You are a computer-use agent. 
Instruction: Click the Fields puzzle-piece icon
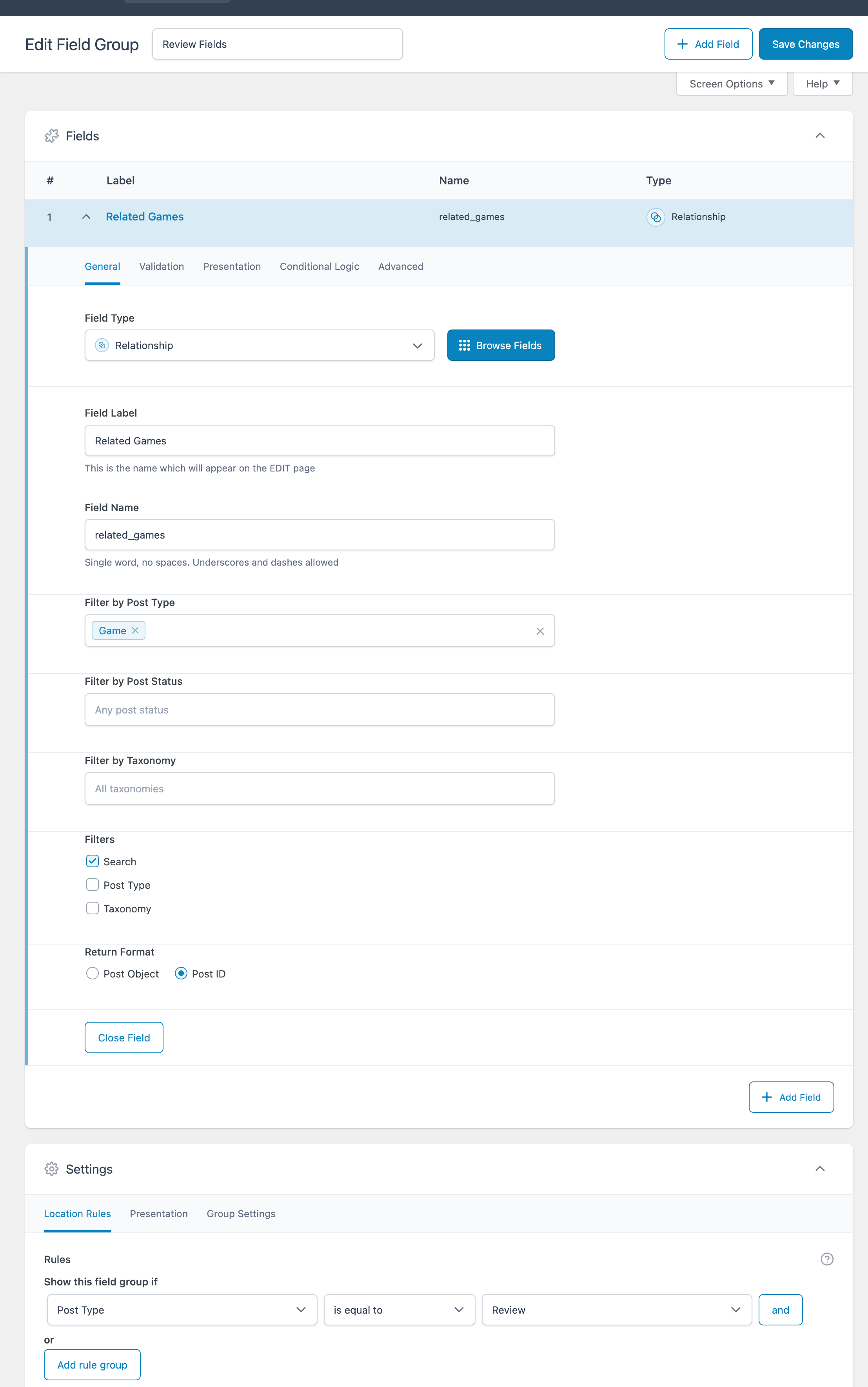tap(52, 136)
